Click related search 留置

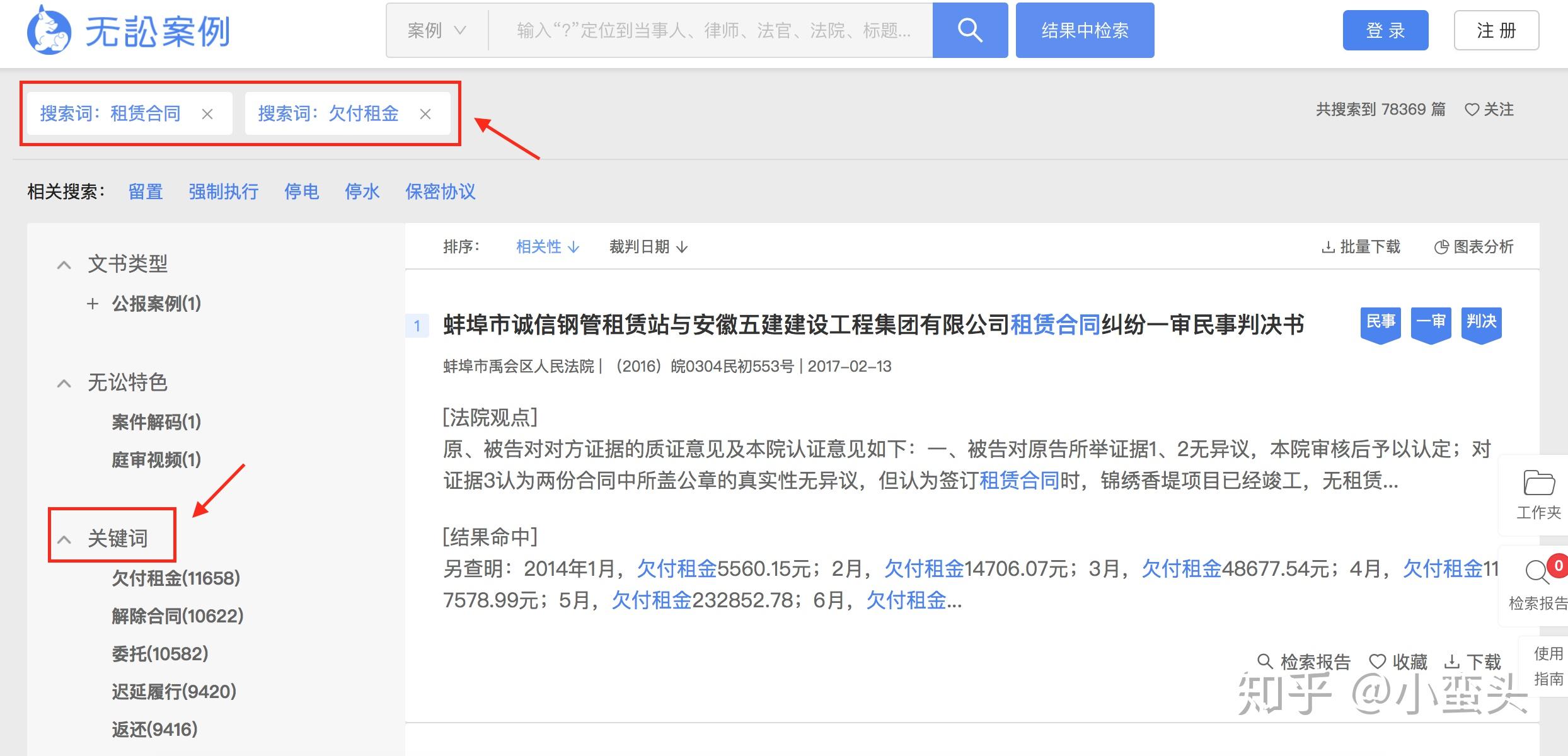click(x=146, y=192)
